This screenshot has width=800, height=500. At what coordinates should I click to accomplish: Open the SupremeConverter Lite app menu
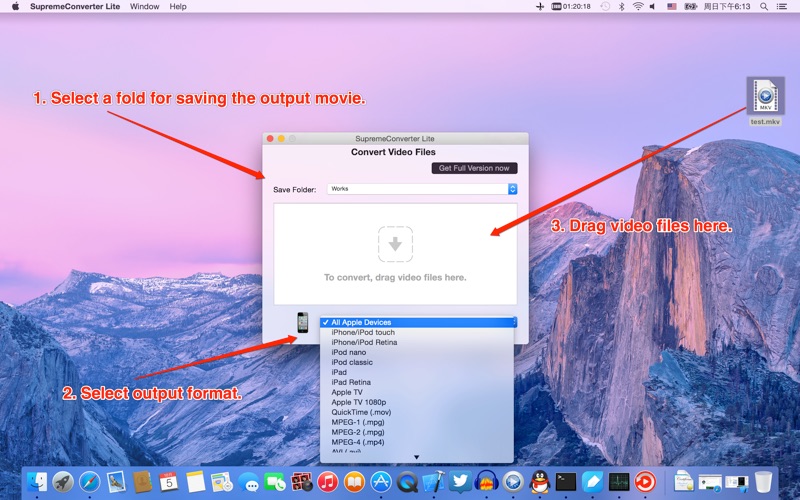click(x=75, y=7)
